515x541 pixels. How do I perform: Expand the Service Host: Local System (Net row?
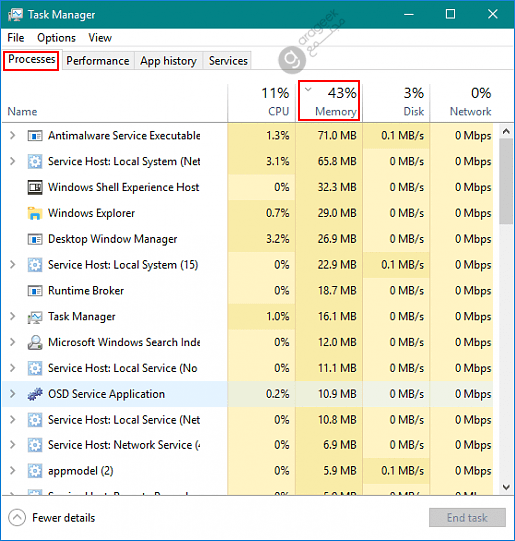(12, 161)
